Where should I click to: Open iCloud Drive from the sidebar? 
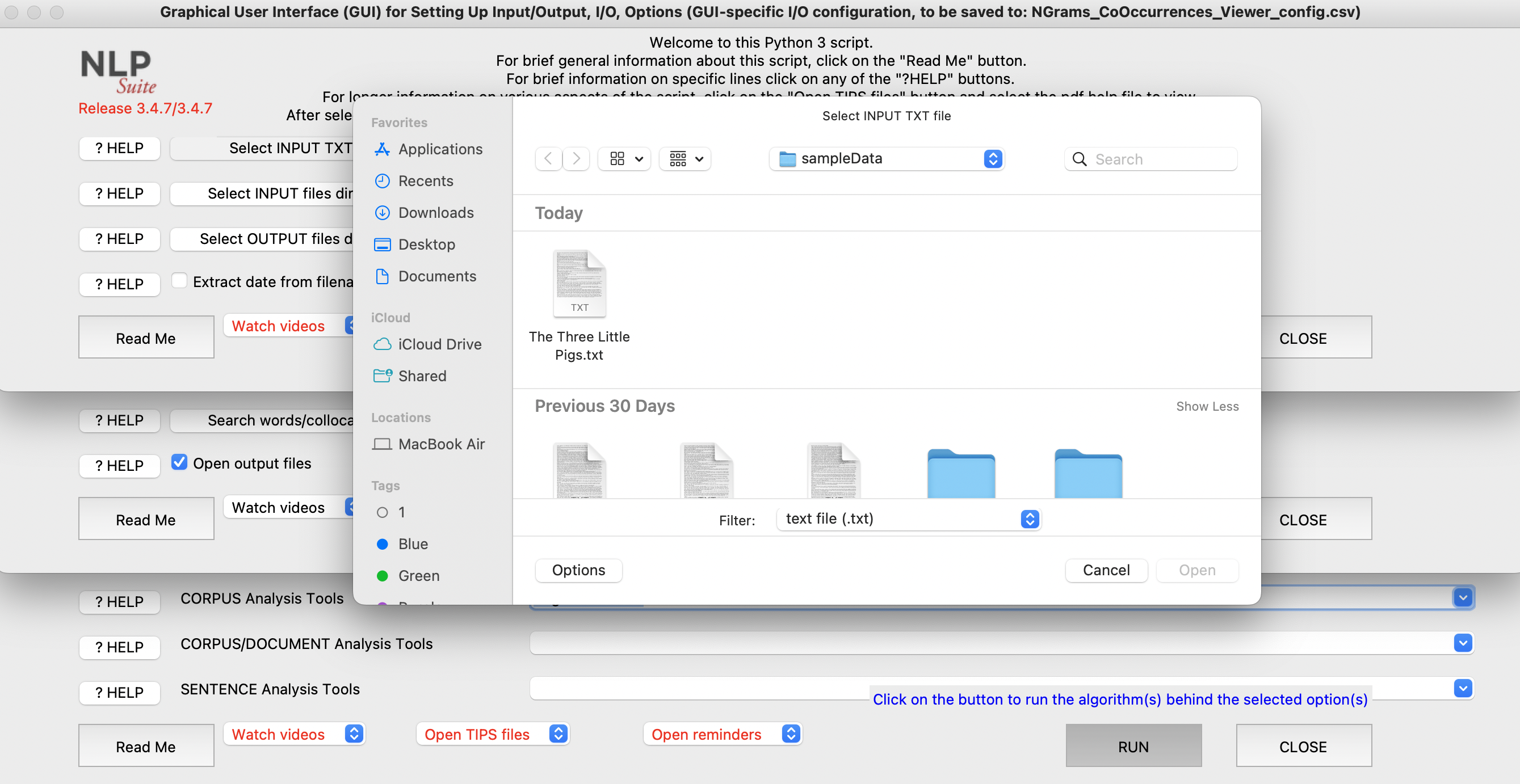click(x=439, y=344)
